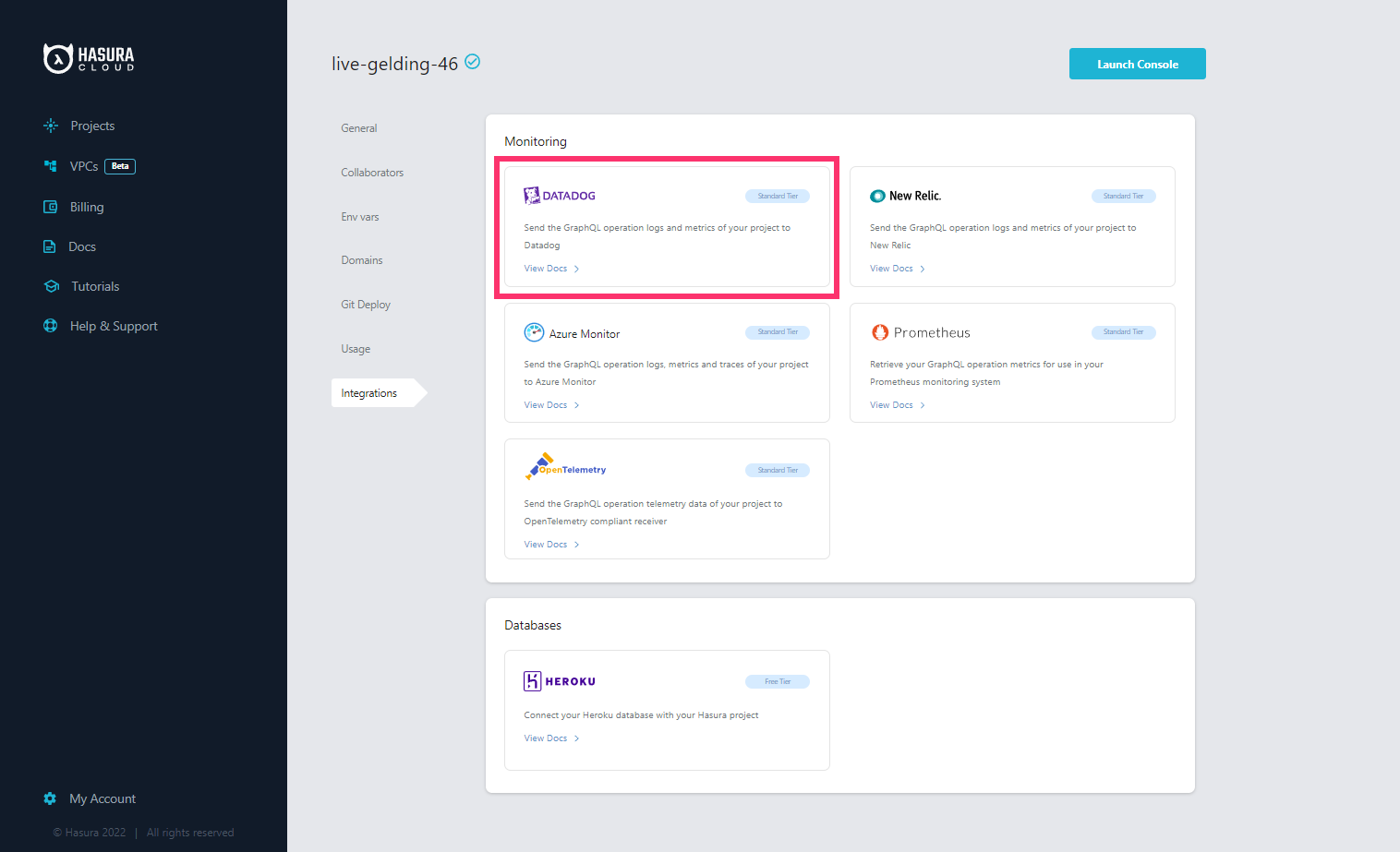Switch to the General settings tab
1400x852 pixels.
point(358,128)
